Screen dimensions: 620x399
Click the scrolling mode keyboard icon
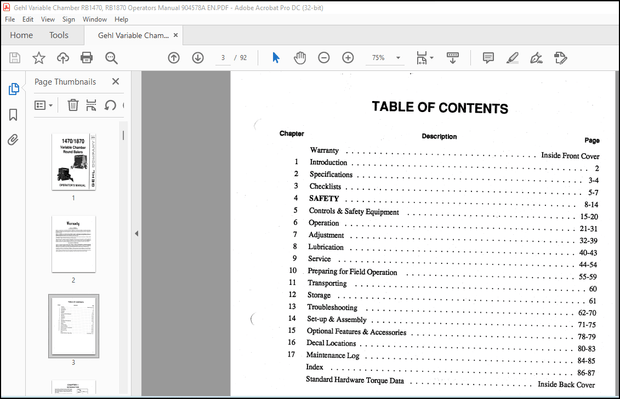coord(453,58)
